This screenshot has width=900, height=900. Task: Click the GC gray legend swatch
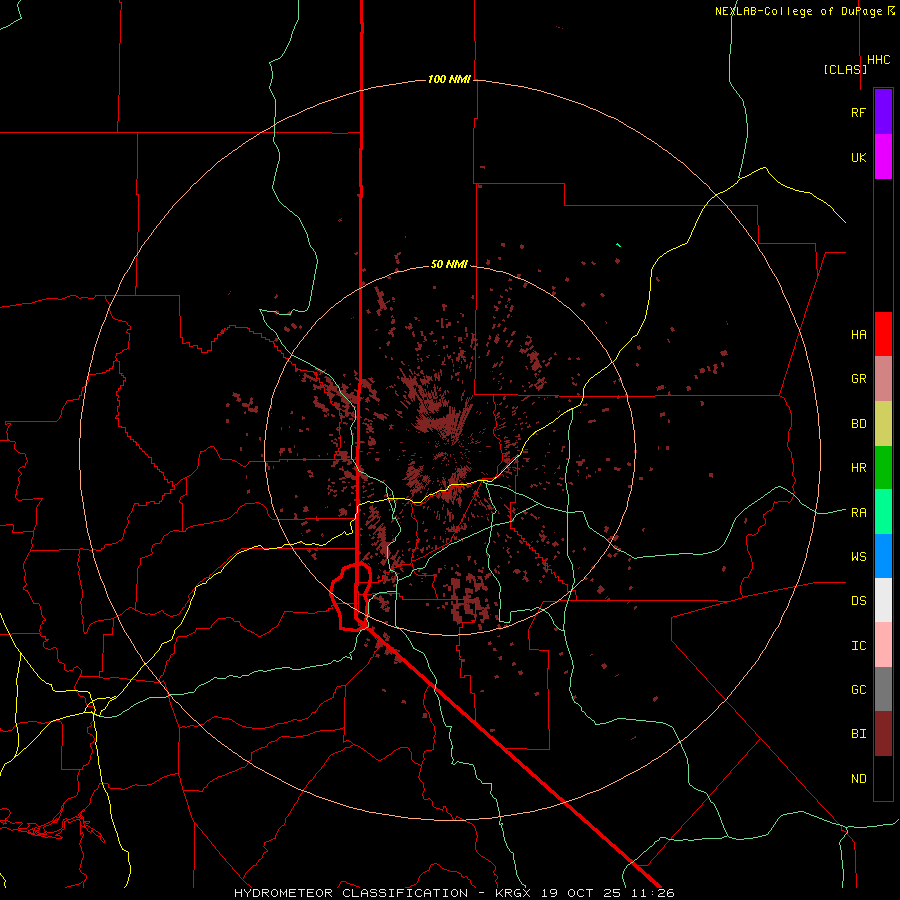point(883,689)
